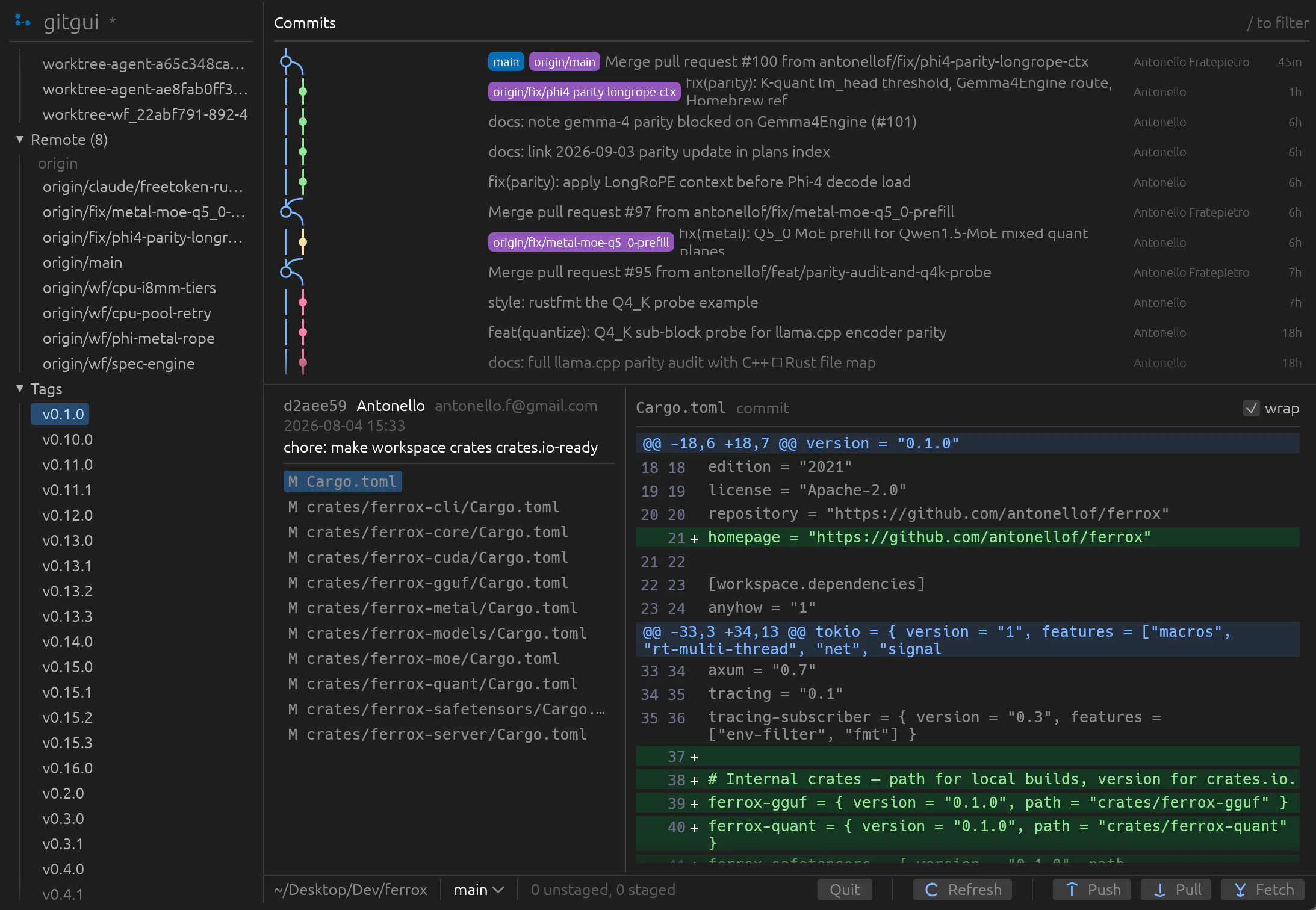Select tag v0.16.0
Screen dimensions: 1316x910
tap(67, 768)
